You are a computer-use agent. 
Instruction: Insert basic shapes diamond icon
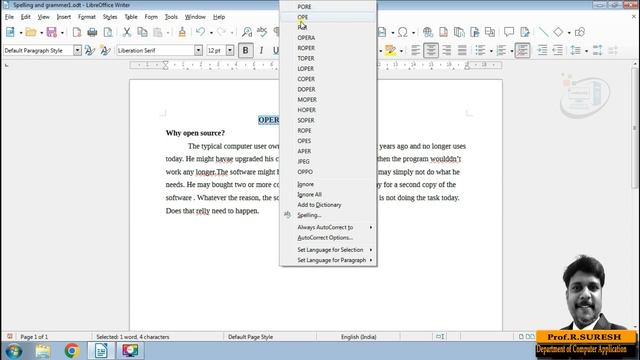558,32
